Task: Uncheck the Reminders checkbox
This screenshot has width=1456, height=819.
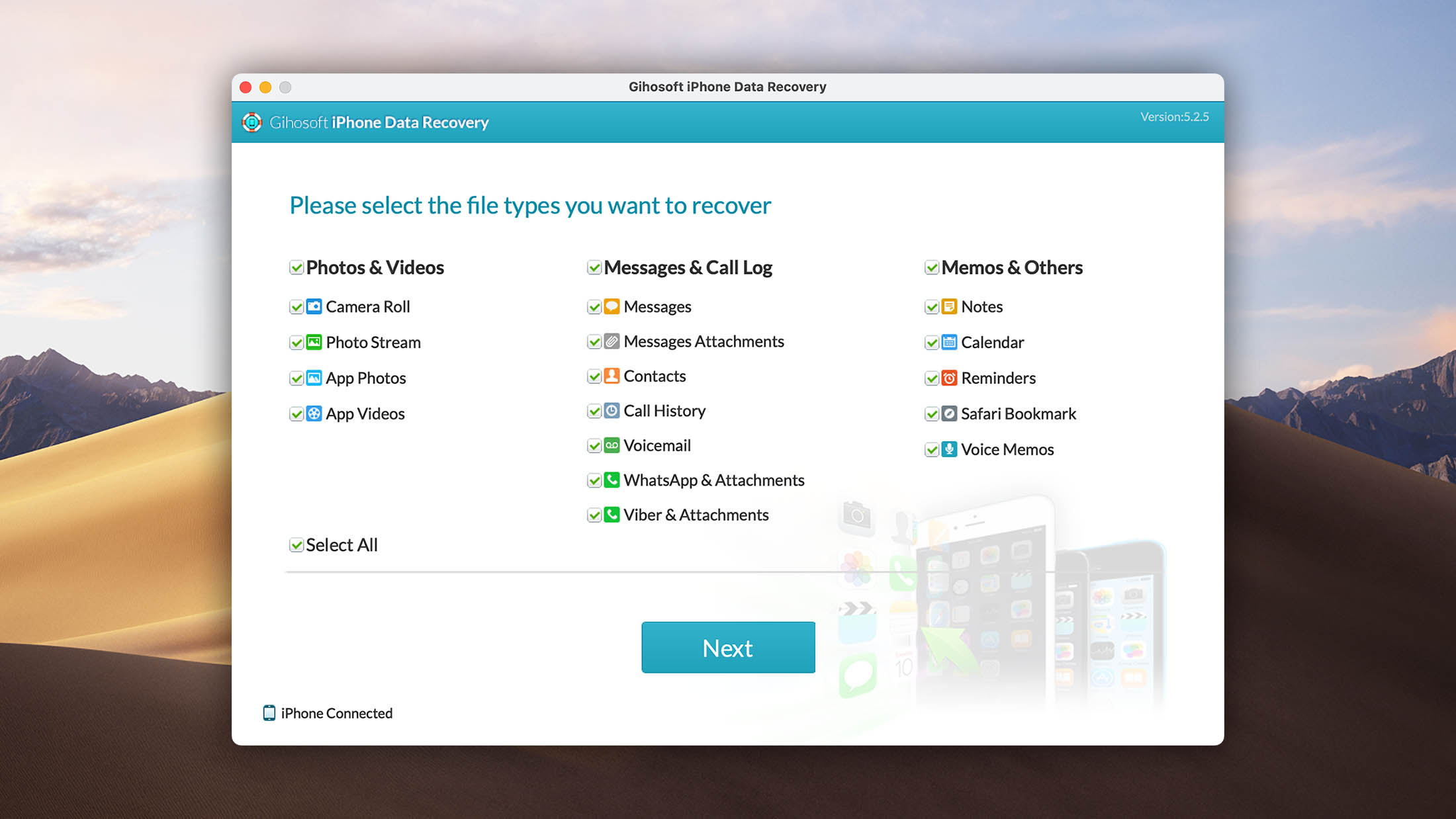Action: coord(932,378)
